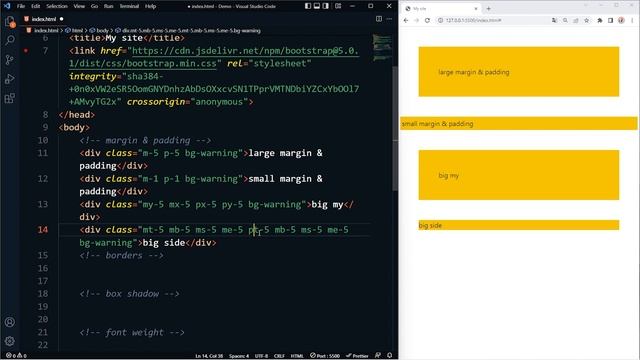Click the translate icon in Chrome address bar
Screen dimensions: 640x360
(x=554, y=20)
